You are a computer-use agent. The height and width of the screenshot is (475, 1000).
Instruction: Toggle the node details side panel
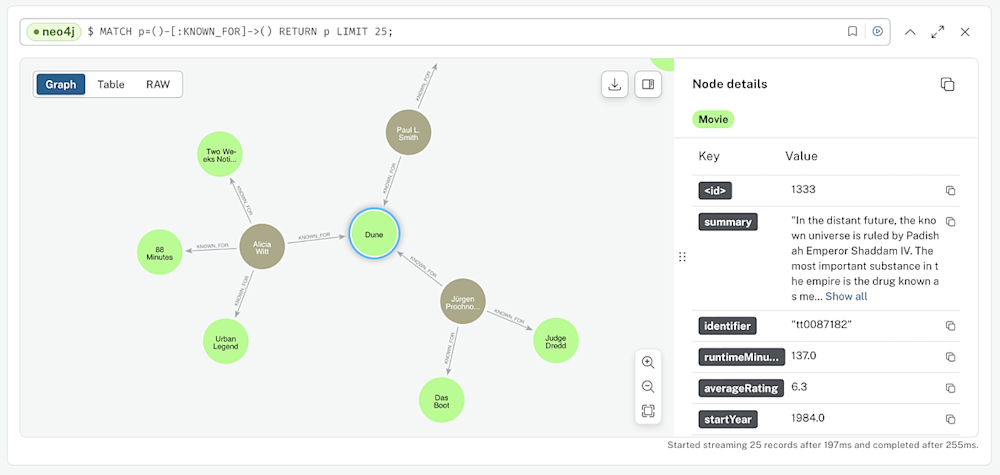pos(648,84)
